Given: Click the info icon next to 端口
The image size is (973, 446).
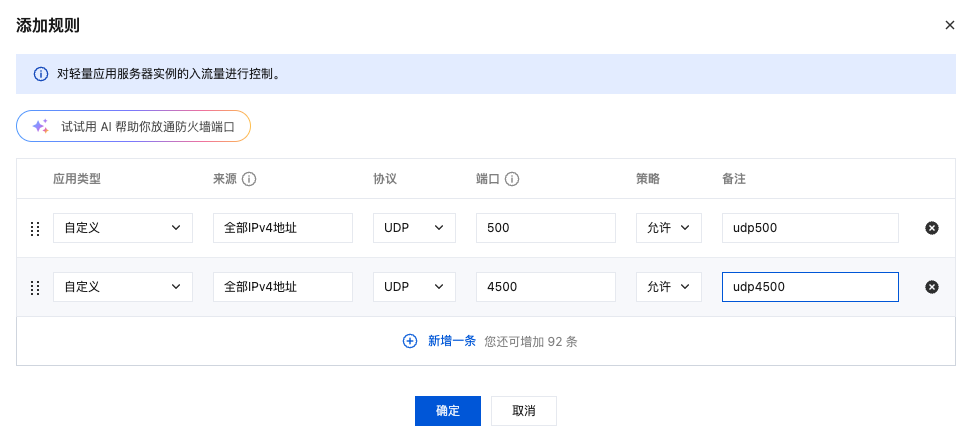Looking at the screenshot, I should pyautogui.click(x=512, y=179).
